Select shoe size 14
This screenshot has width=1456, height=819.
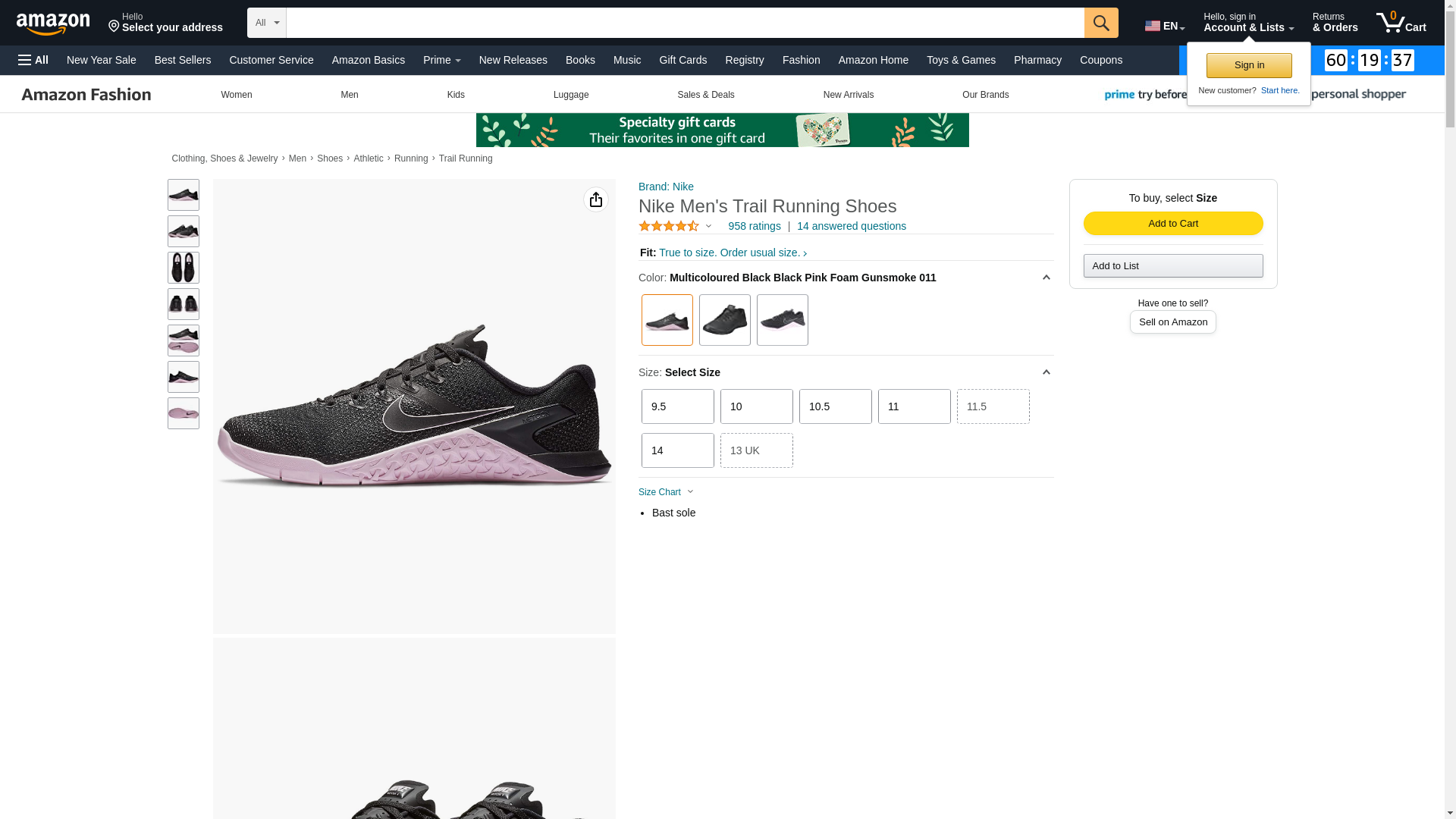coord(677,450)
